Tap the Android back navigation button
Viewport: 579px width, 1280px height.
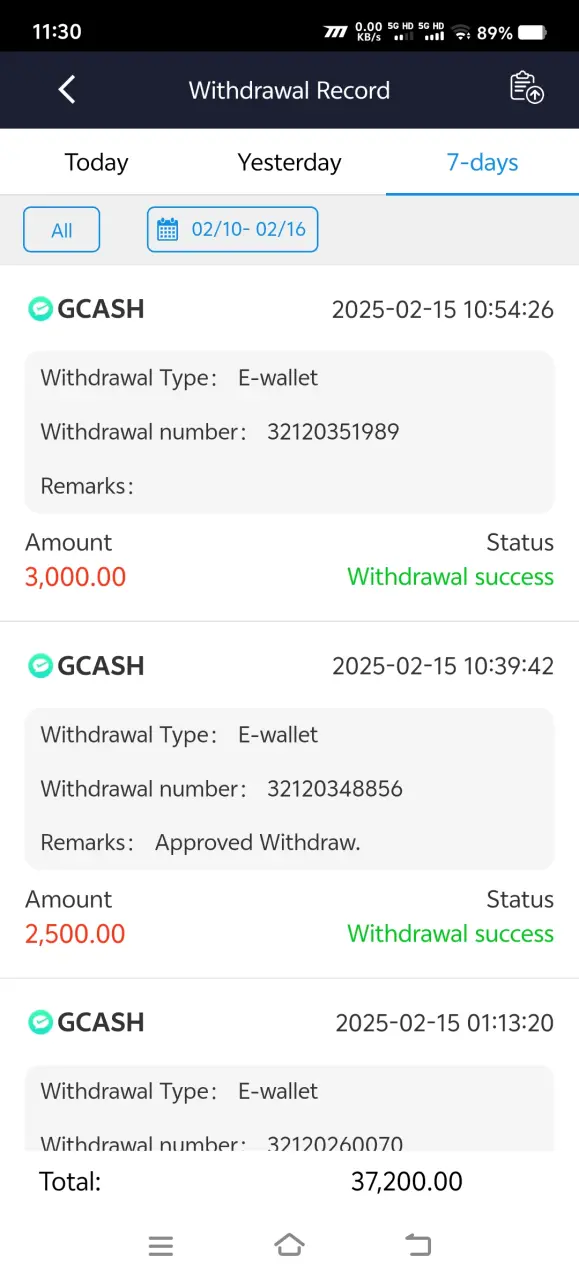[x=417, y=1245]
